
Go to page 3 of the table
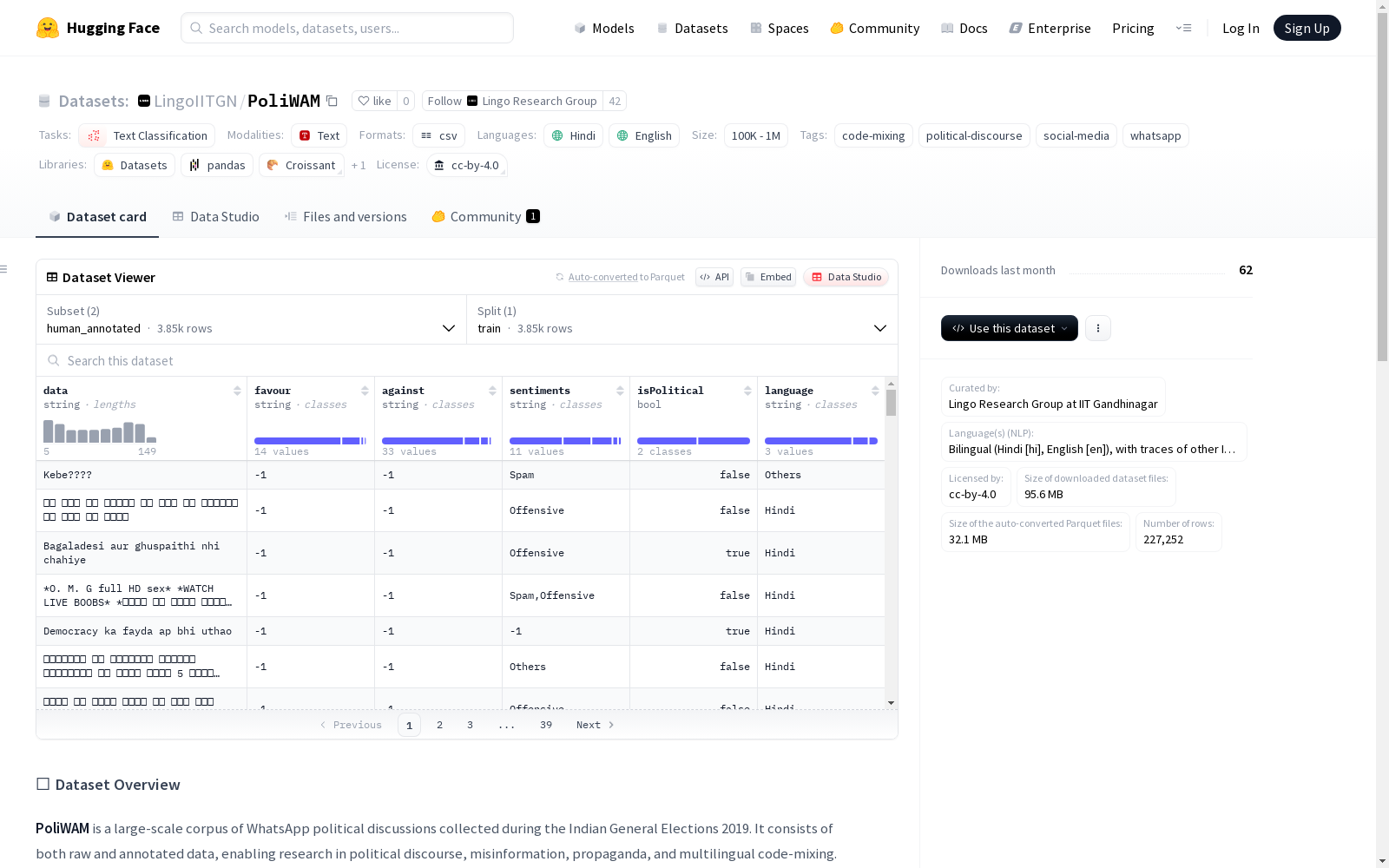click(471, 725)
